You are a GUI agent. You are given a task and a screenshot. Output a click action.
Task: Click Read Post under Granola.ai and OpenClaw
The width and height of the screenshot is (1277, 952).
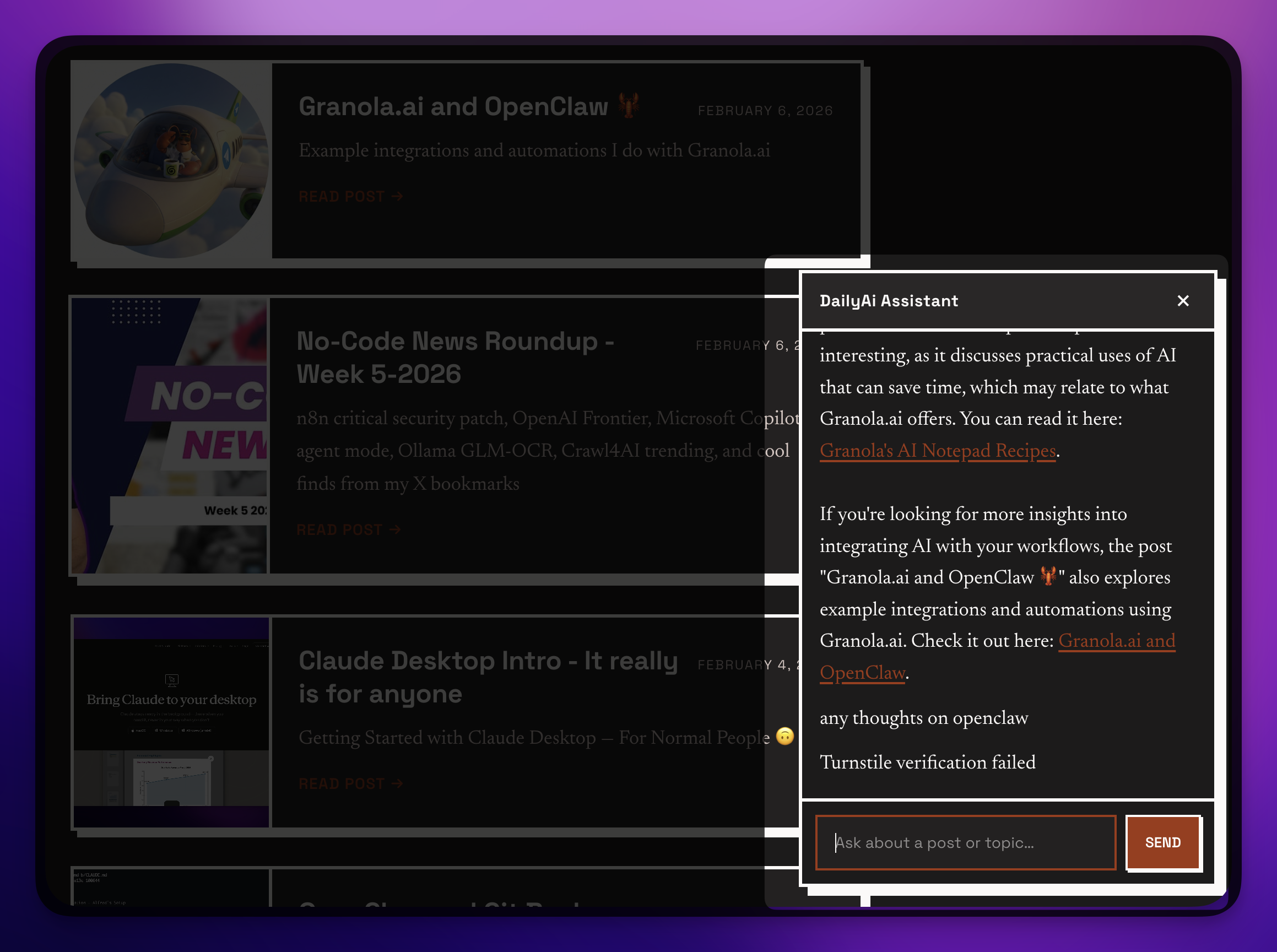[x=350, y=197]
